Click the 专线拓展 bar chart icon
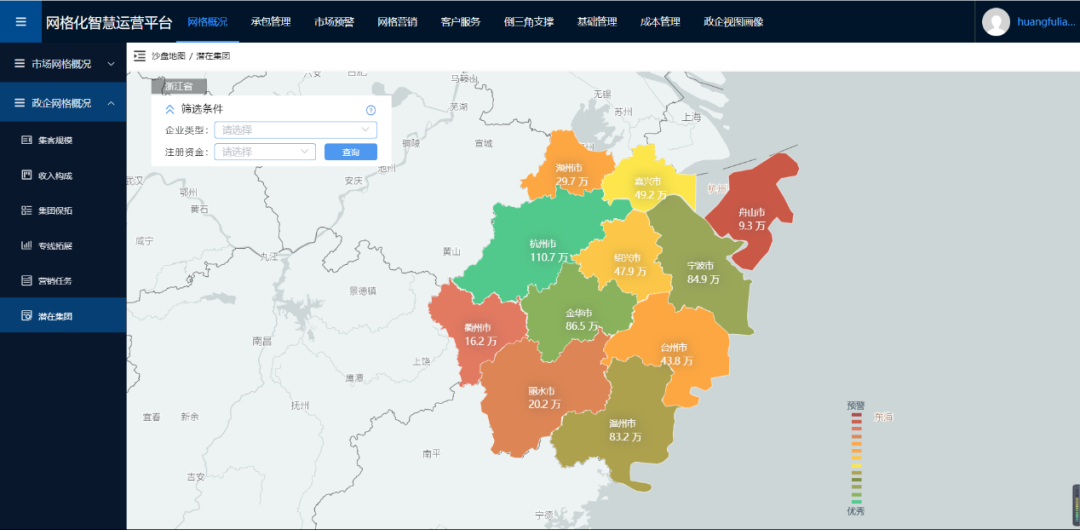This screenshot has width=1080, height=530. [x=27, y=245]
